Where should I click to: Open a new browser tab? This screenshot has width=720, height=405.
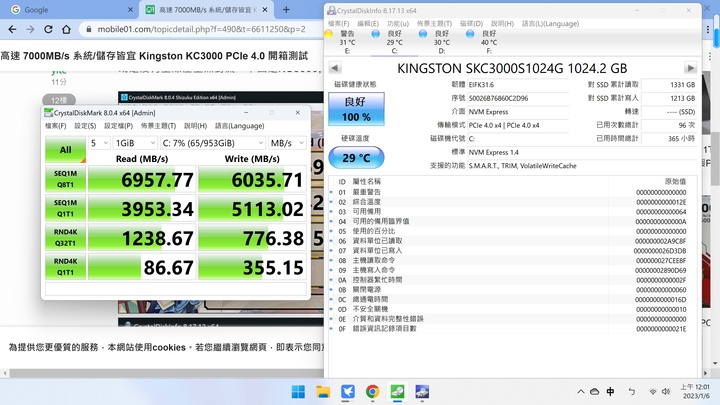286,10
